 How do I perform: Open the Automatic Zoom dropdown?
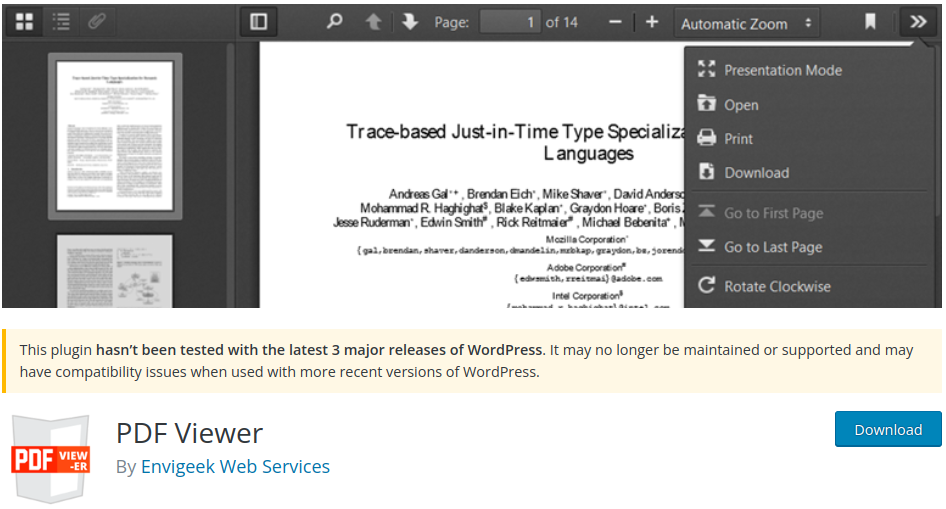pos(747,24)
